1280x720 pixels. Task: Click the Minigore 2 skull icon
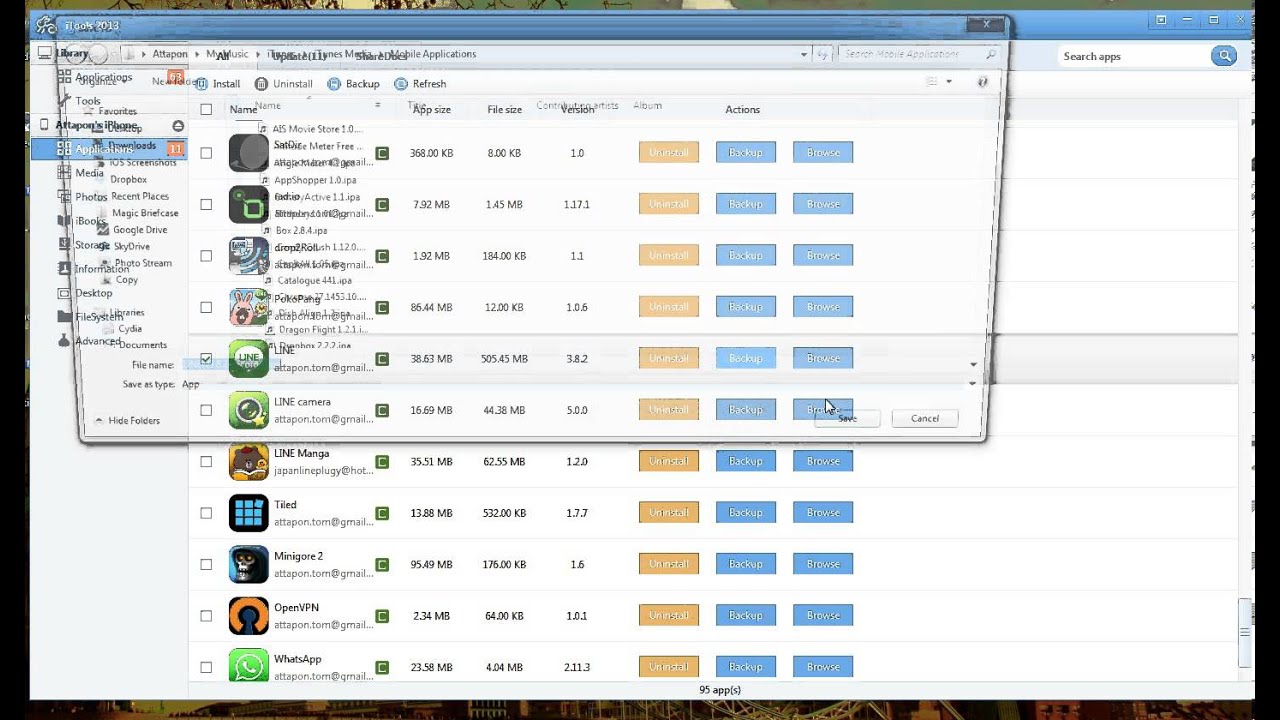pos(248,565)
